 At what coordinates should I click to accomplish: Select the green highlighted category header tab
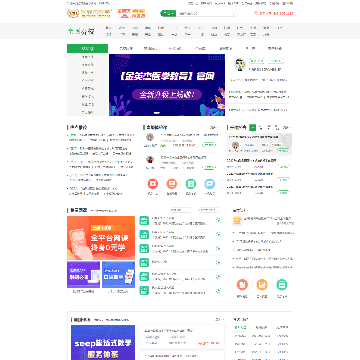87,49
